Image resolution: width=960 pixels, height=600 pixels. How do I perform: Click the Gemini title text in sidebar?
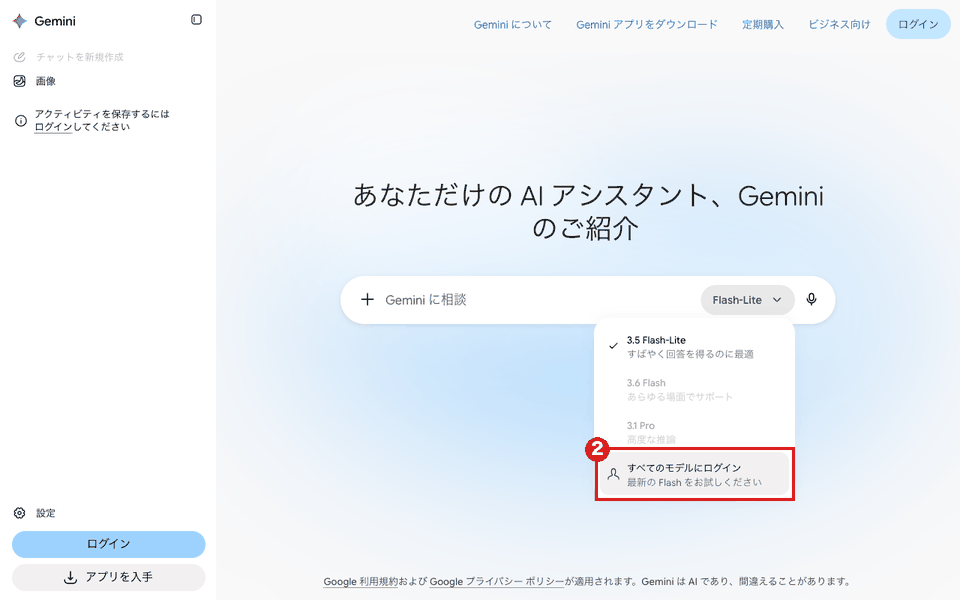(55, 21)
